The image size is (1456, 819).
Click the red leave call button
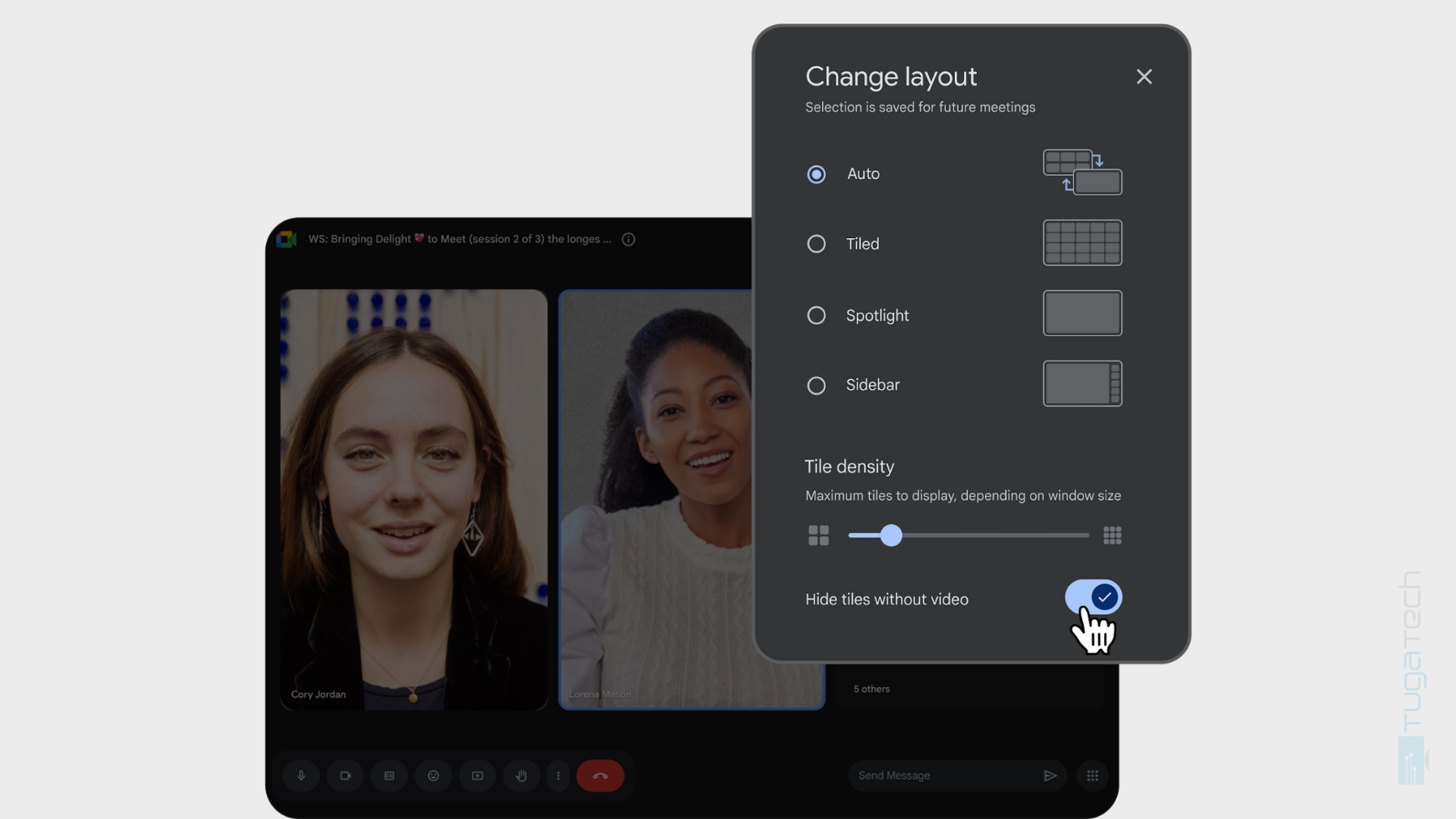pos(600,776)
